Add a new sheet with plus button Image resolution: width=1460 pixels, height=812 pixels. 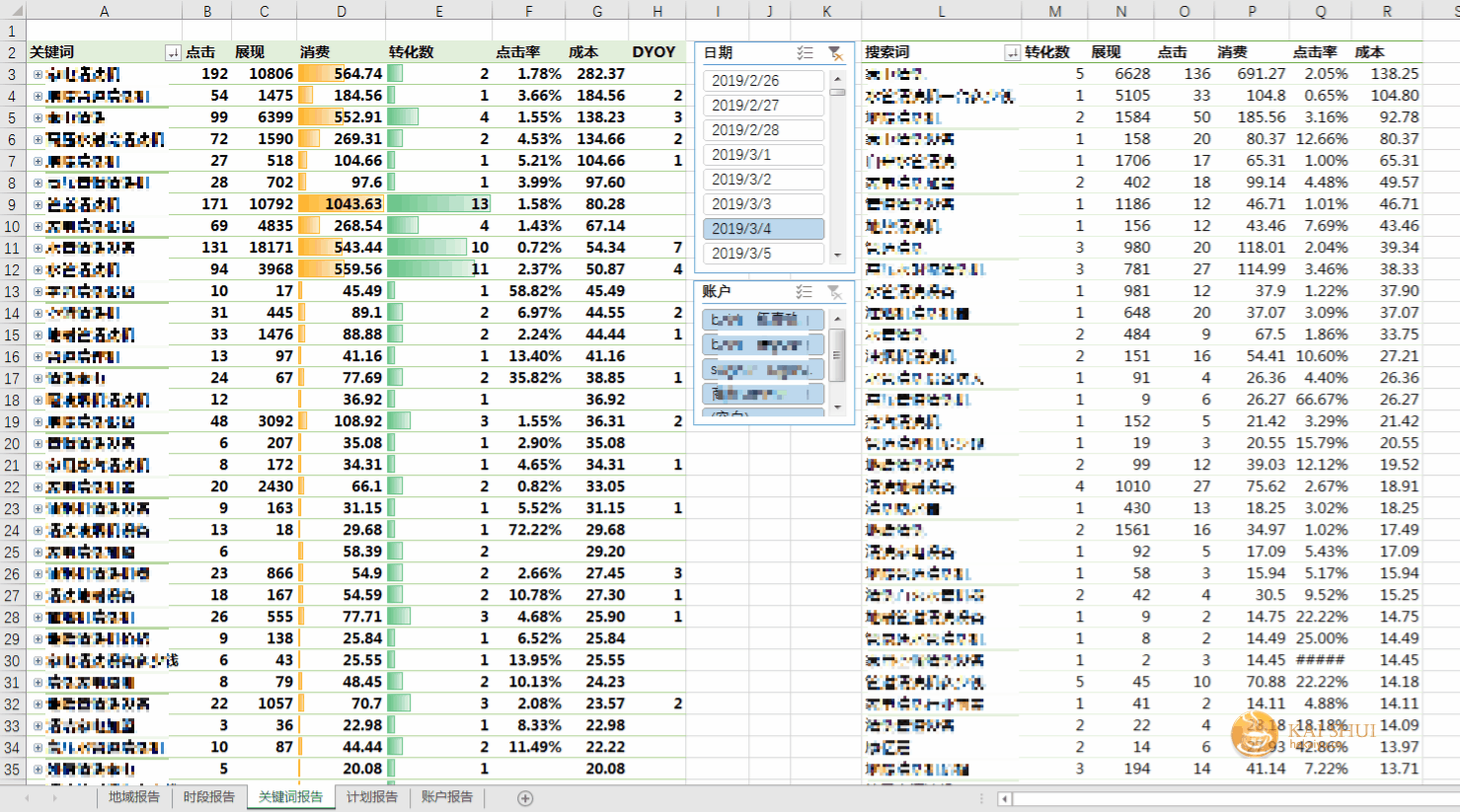(x=525, y=798)
